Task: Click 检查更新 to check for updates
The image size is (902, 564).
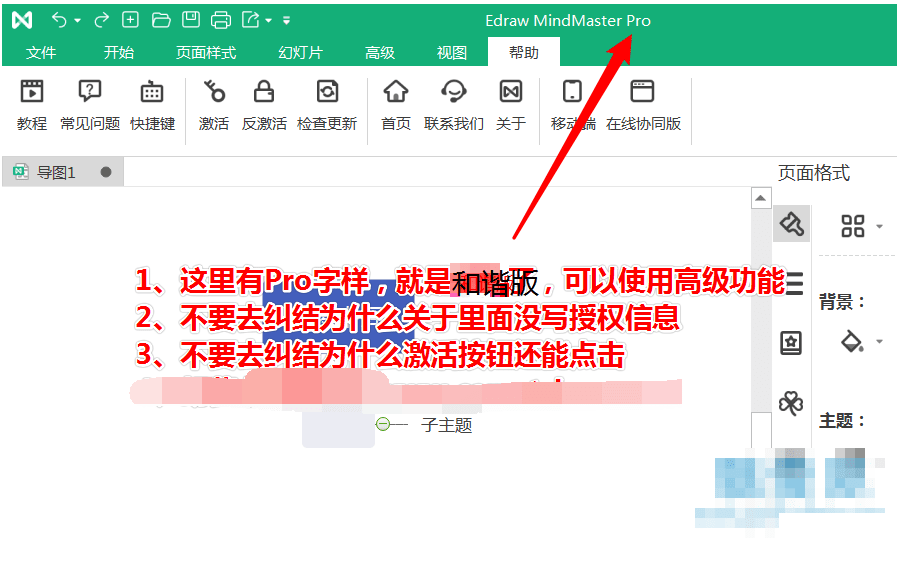Action: point(327,106)
